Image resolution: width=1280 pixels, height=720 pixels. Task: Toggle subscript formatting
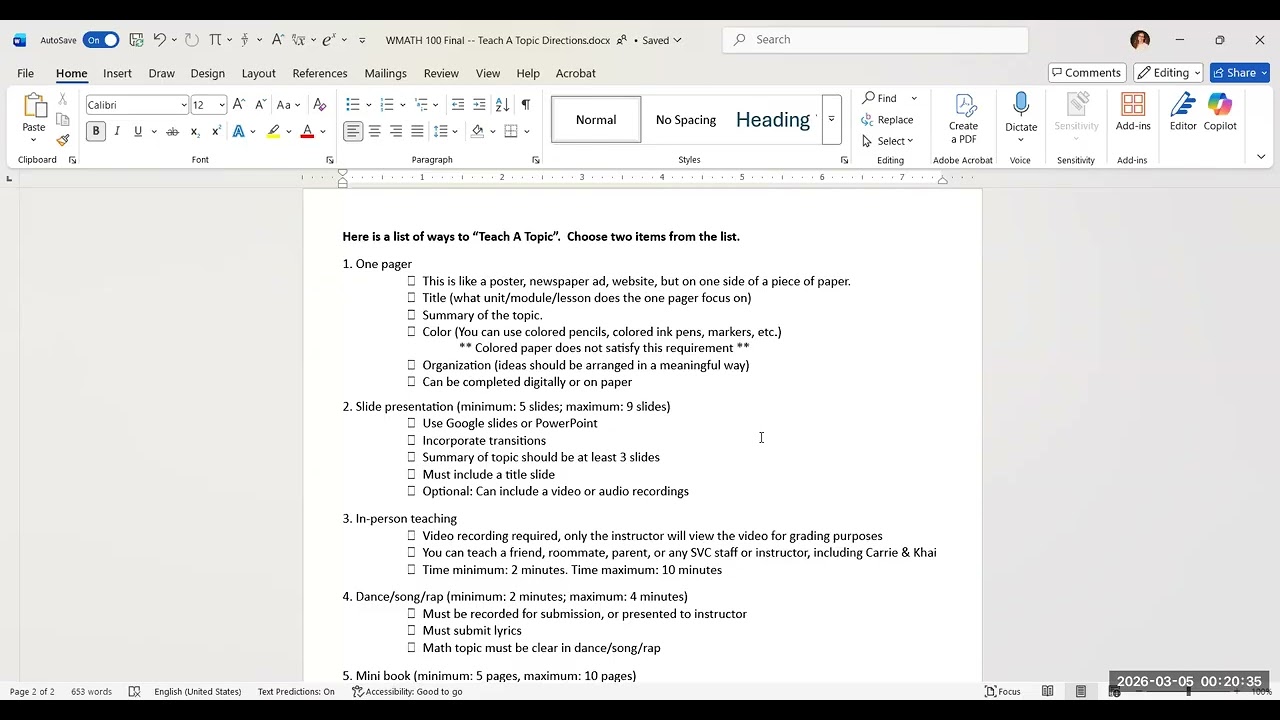click(x=195, y=131)
